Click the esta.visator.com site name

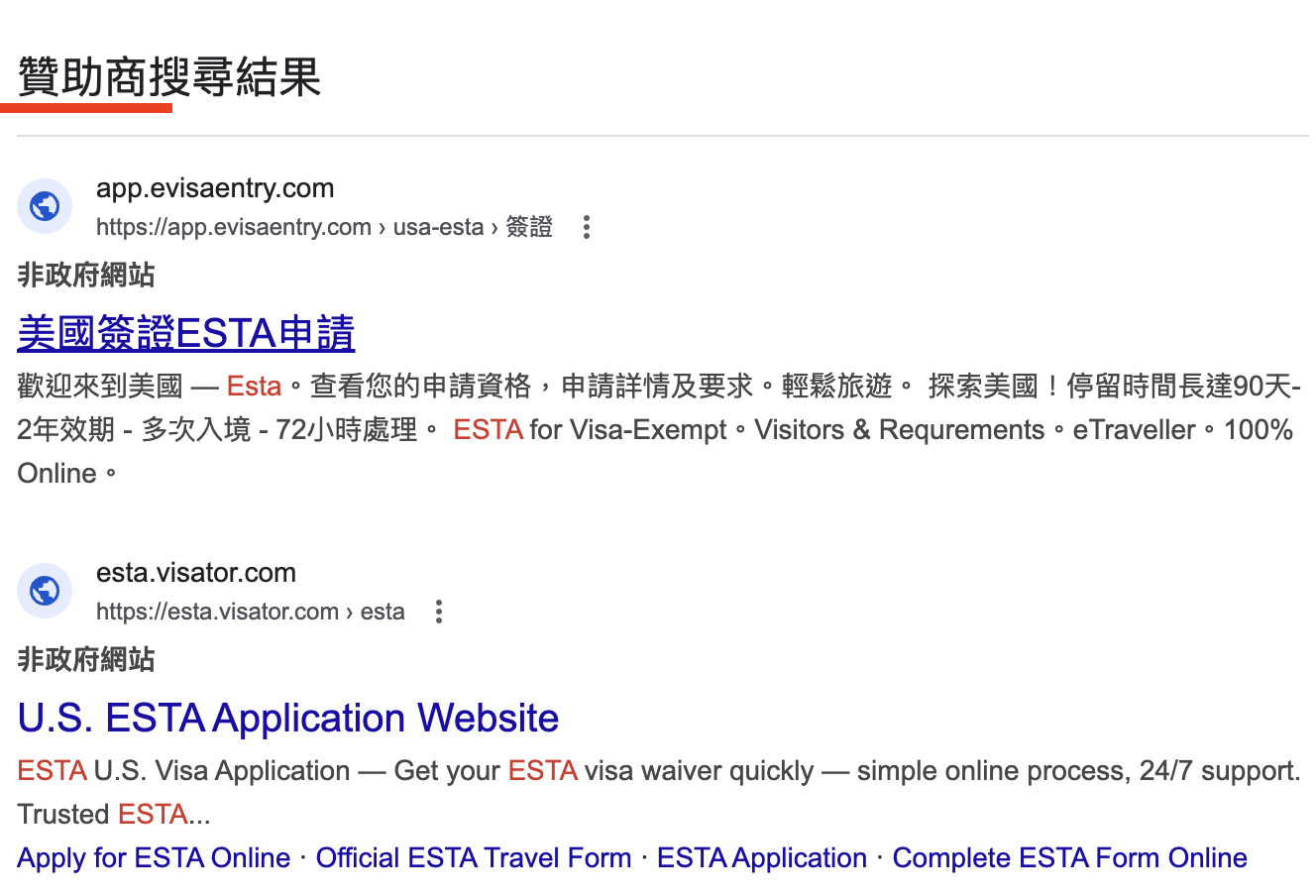pyautogui.click(x=196, y=573)
